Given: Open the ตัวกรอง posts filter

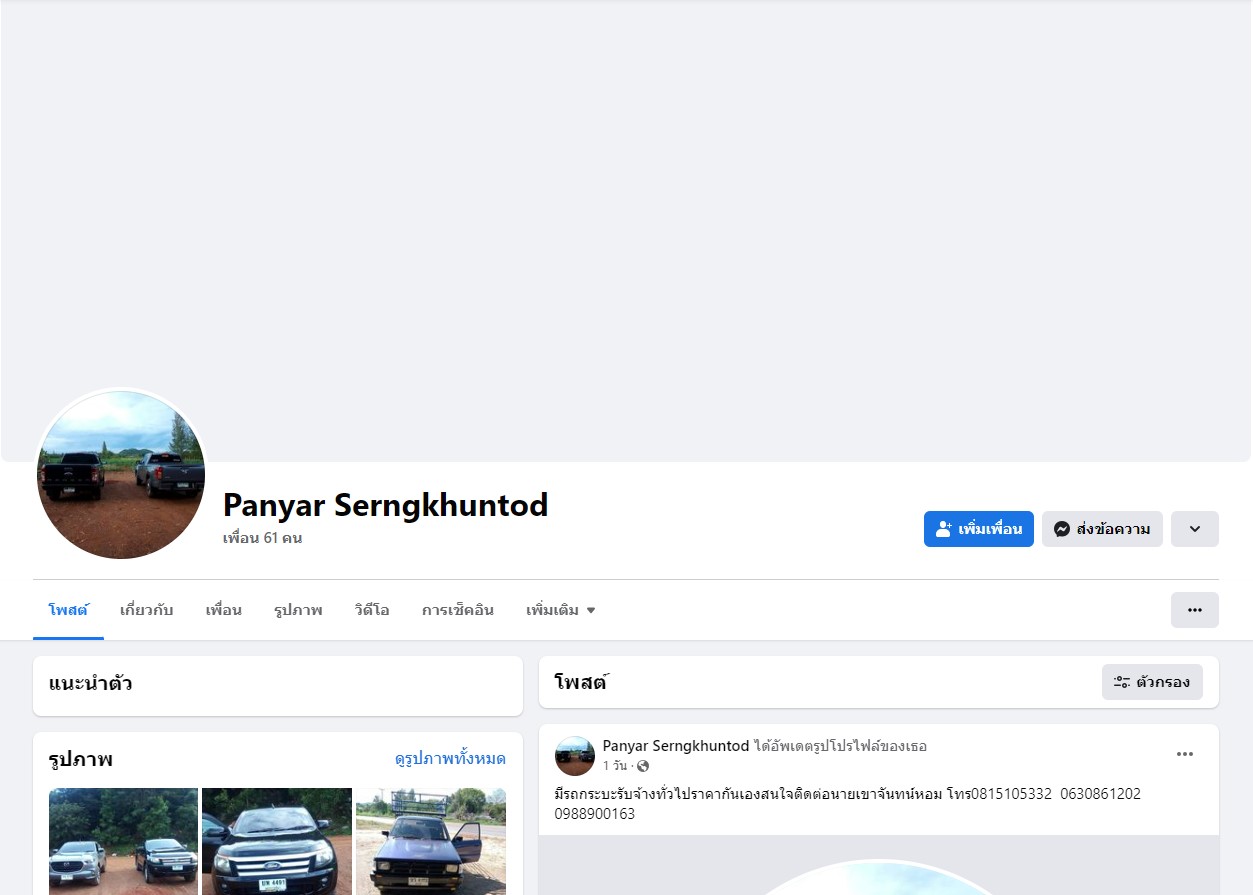Looking at the screenshot, I should click(x=1152, y=682).
